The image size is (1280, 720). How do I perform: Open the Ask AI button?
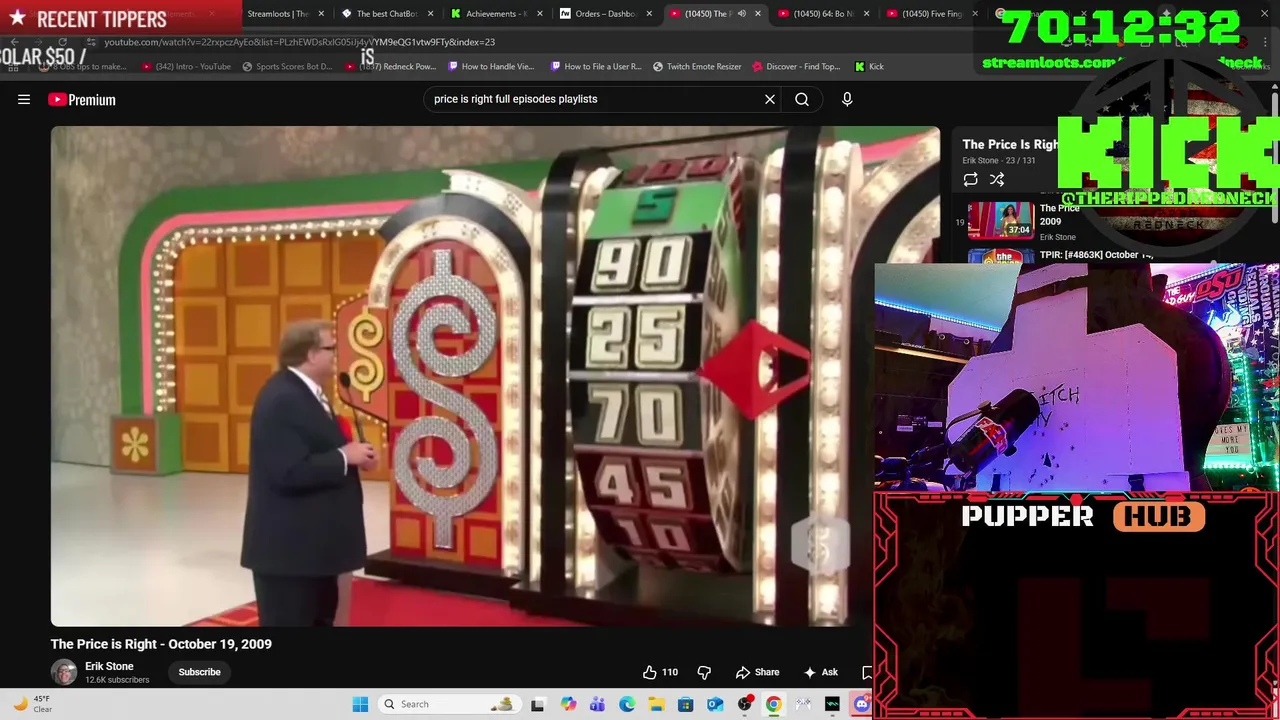point(821,672)
